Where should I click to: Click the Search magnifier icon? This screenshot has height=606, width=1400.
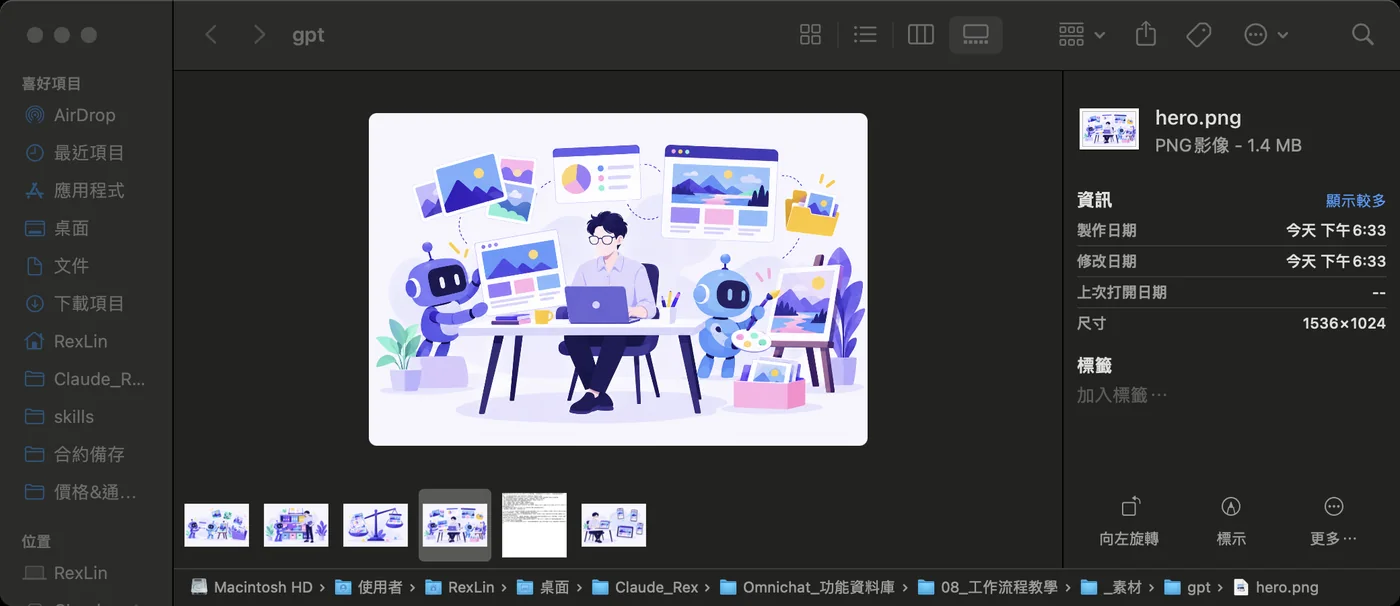tap(1362, 35)
